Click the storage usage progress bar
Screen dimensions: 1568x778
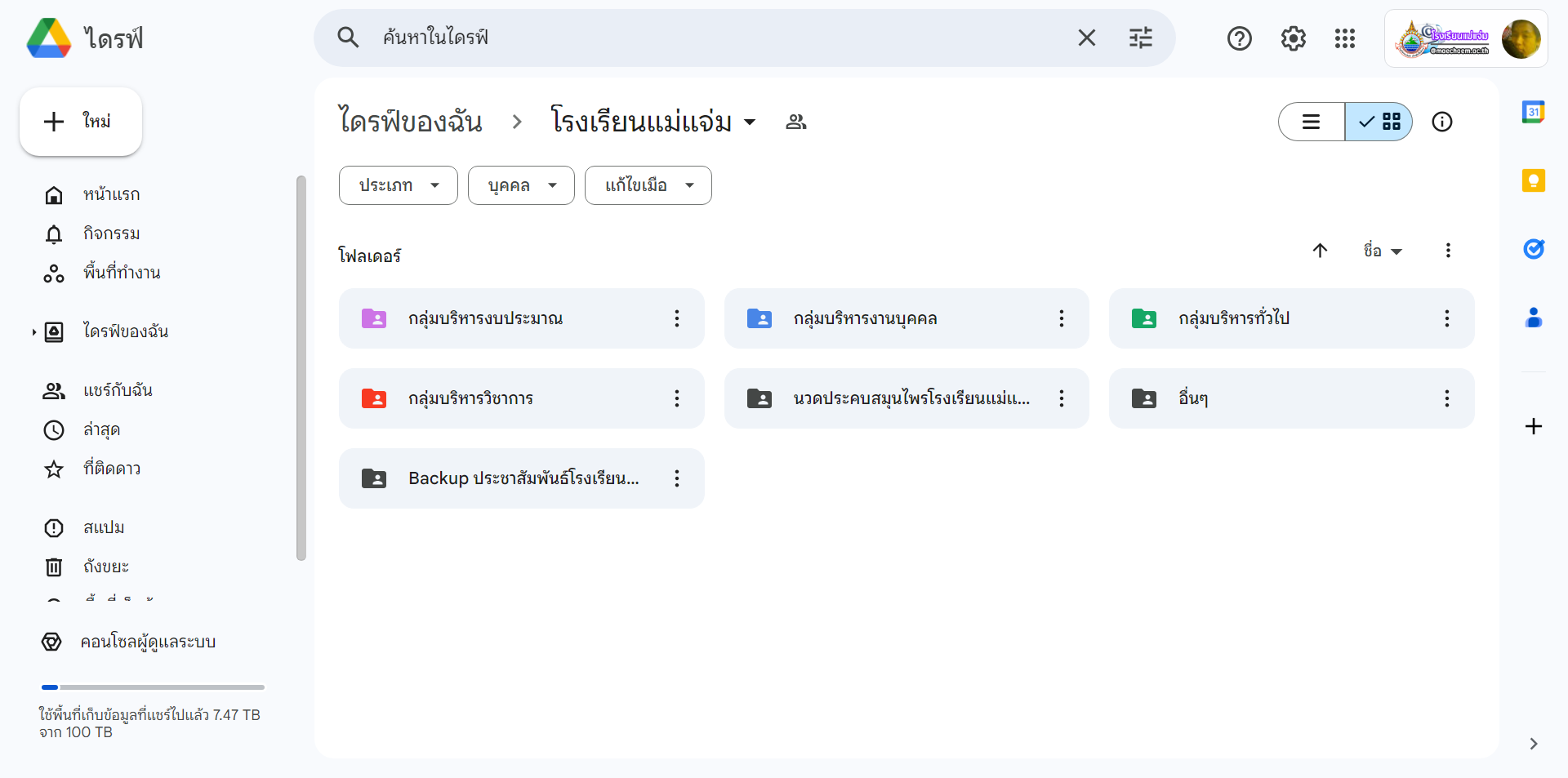(153, 687)
